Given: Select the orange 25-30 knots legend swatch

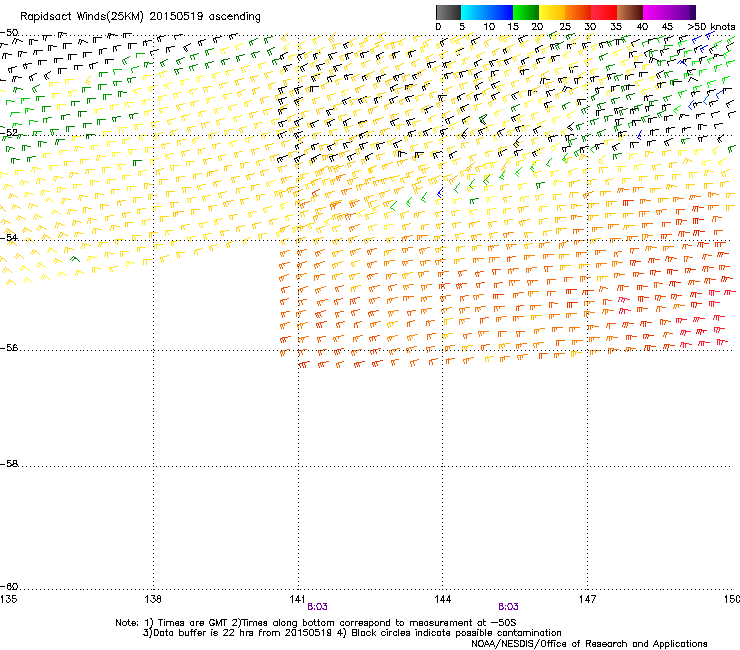Looking at the screenshot, I should [x=578, y=12].
